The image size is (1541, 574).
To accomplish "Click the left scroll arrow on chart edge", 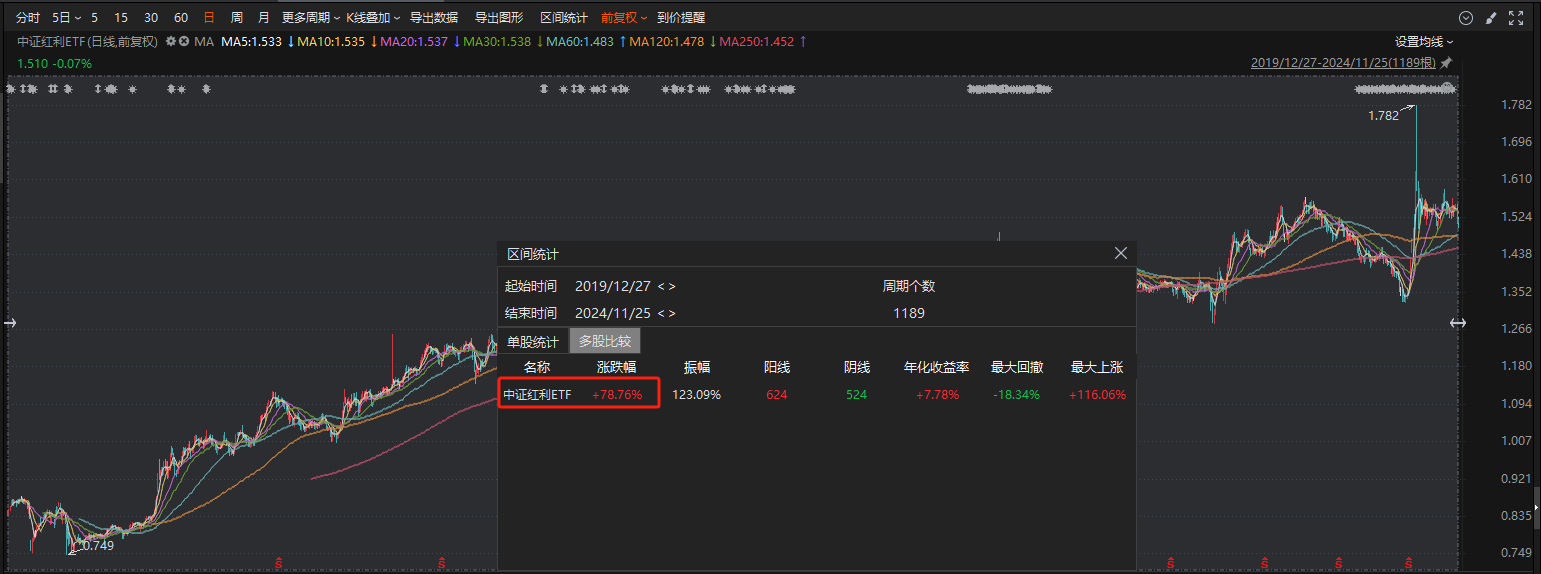I will tap(11, 322).
